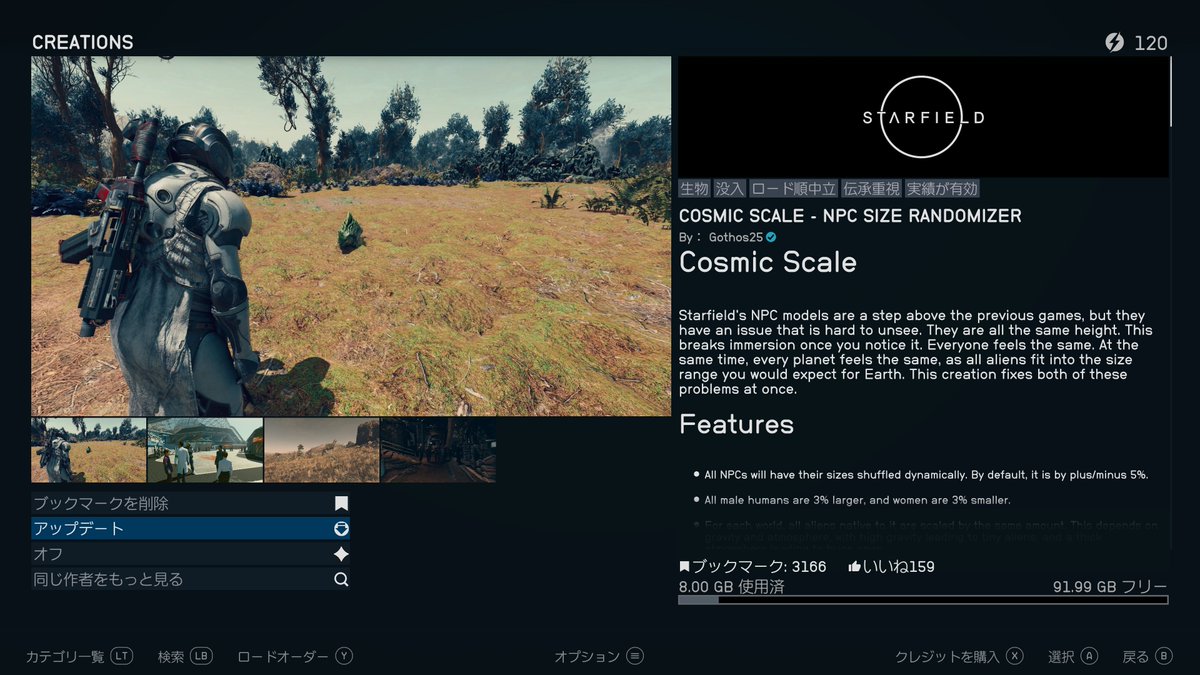
Task: Select ブックマークを削除 menu entry
Action: click(191, 504)
